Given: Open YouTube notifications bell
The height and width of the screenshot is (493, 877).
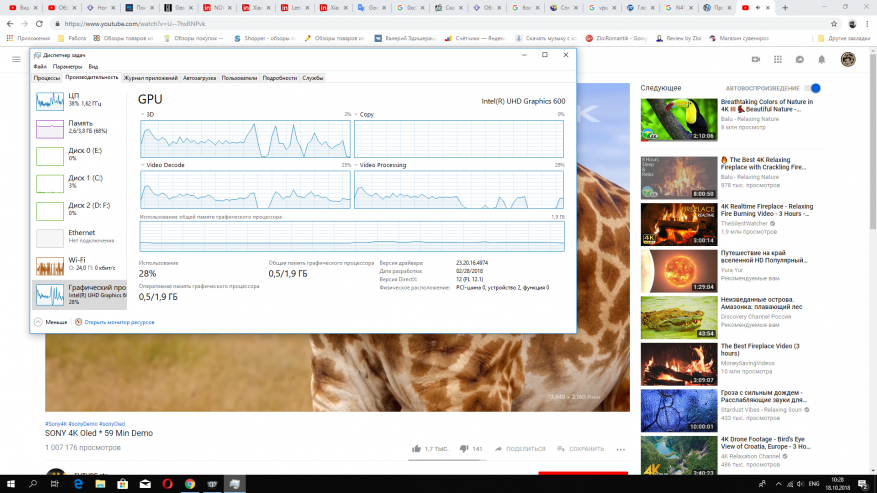Looking at the screenshot, I should pyautogui.click(x=822, y=59).
